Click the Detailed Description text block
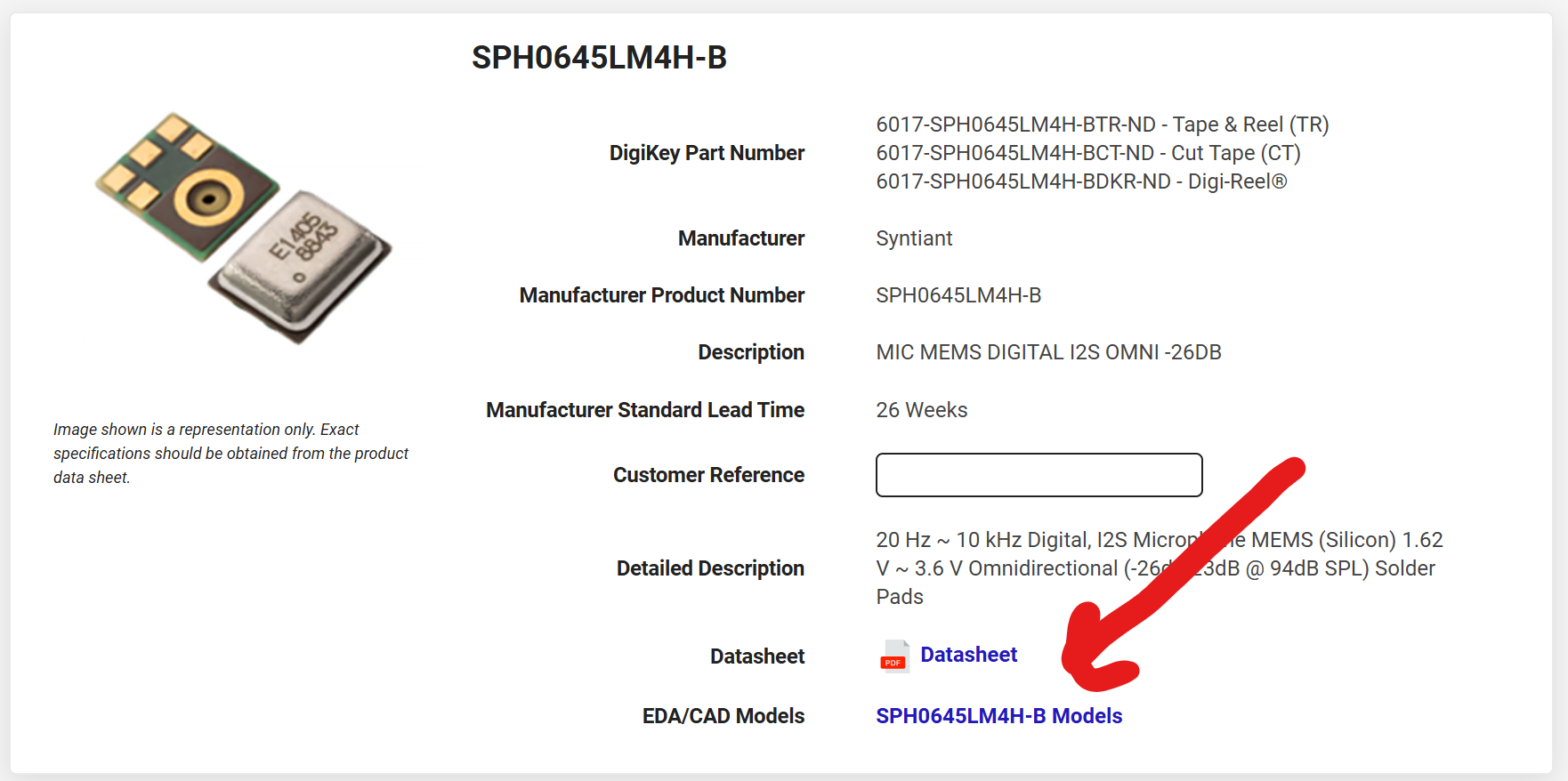Image resolution: width=1568 pixels, height=781 pixels. (1157, 568)
